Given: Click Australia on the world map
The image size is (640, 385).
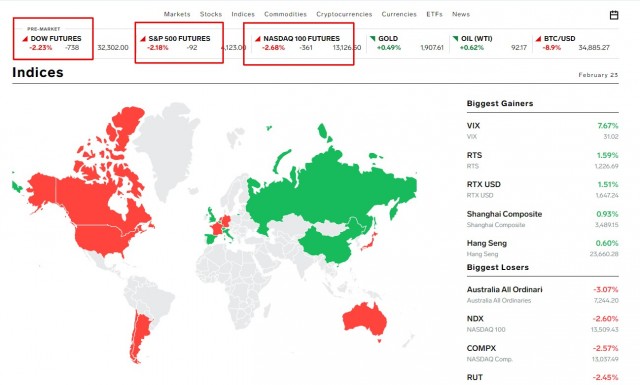Looking at the screenshot, I should click(x=363, y=320).
